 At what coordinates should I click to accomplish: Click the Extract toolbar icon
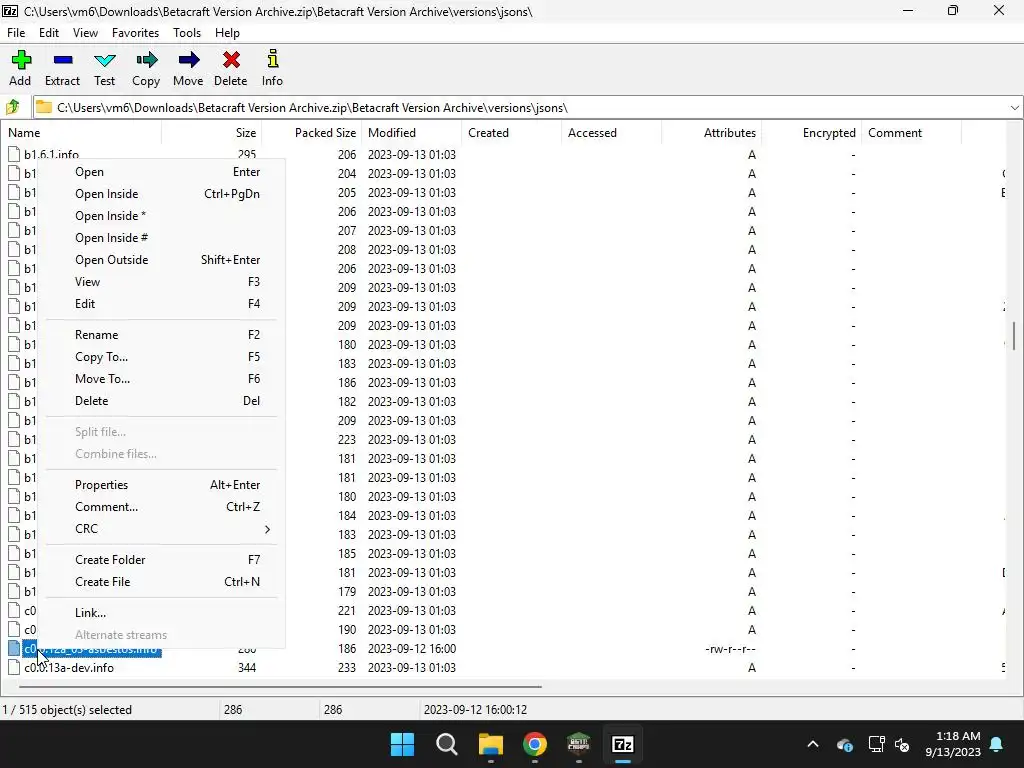(63, 61)
